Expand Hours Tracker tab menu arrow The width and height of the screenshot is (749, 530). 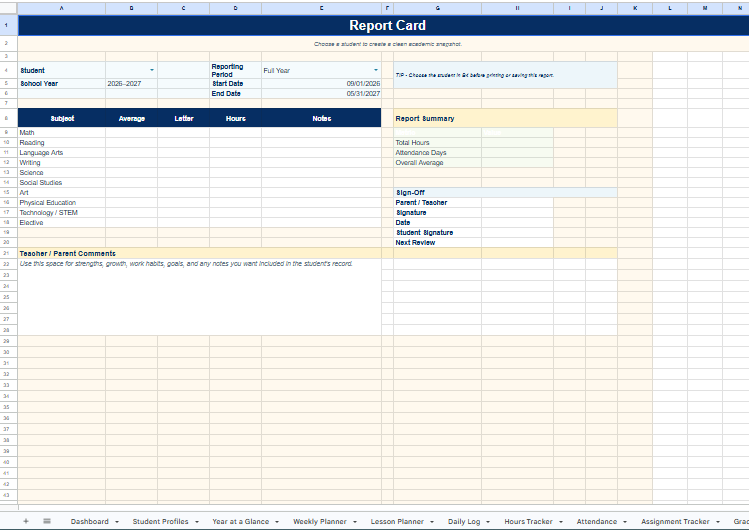point(560,522)
